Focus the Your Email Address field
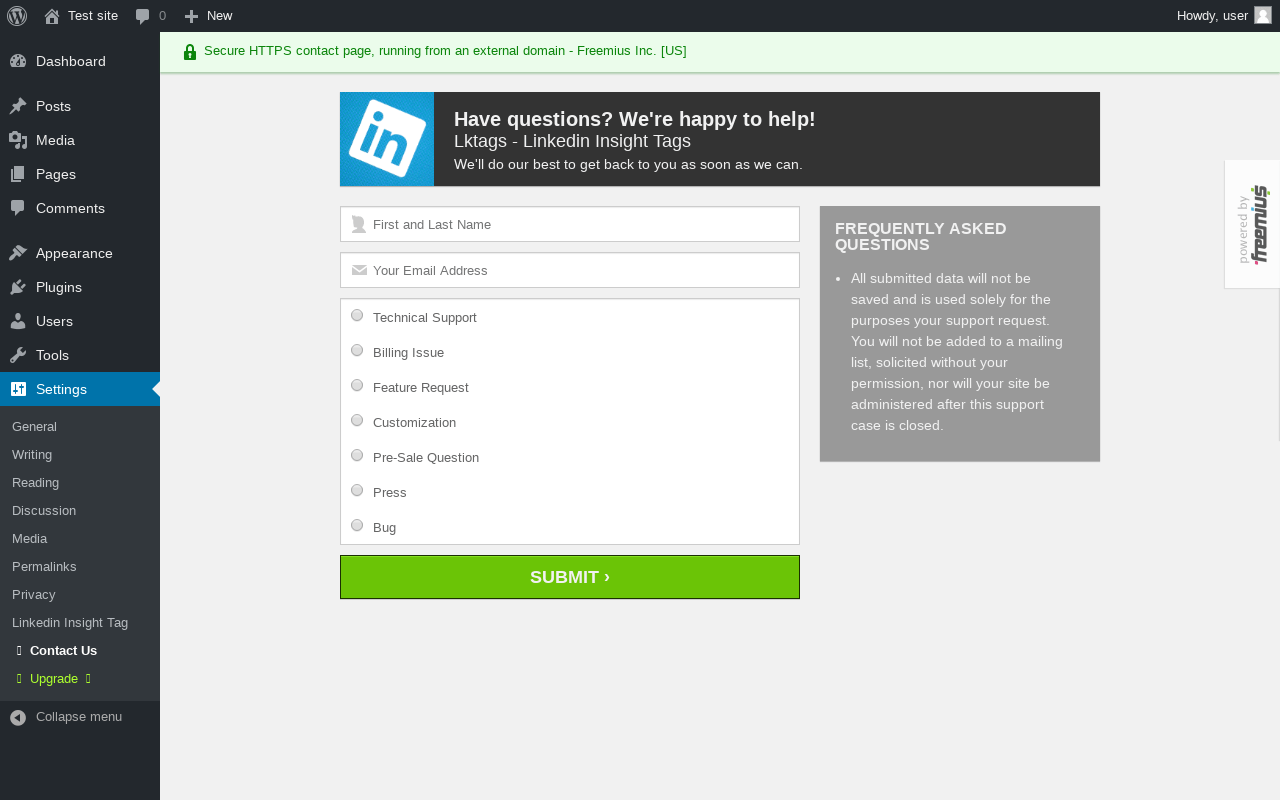The image size is (1280, 800). 570,270
